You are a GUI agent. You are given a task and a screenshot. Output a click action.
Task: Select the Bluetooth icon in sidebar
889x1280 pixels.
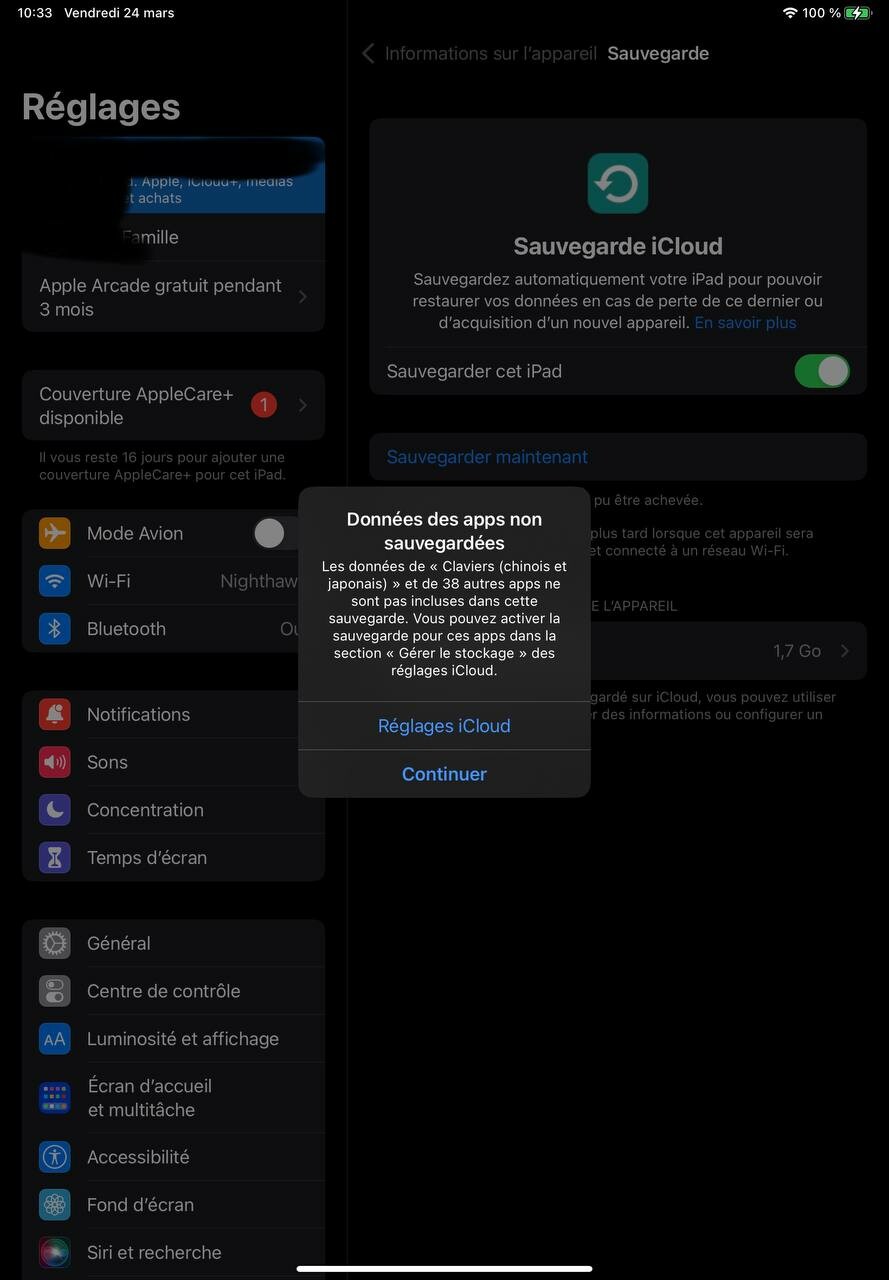coord(55,629)
